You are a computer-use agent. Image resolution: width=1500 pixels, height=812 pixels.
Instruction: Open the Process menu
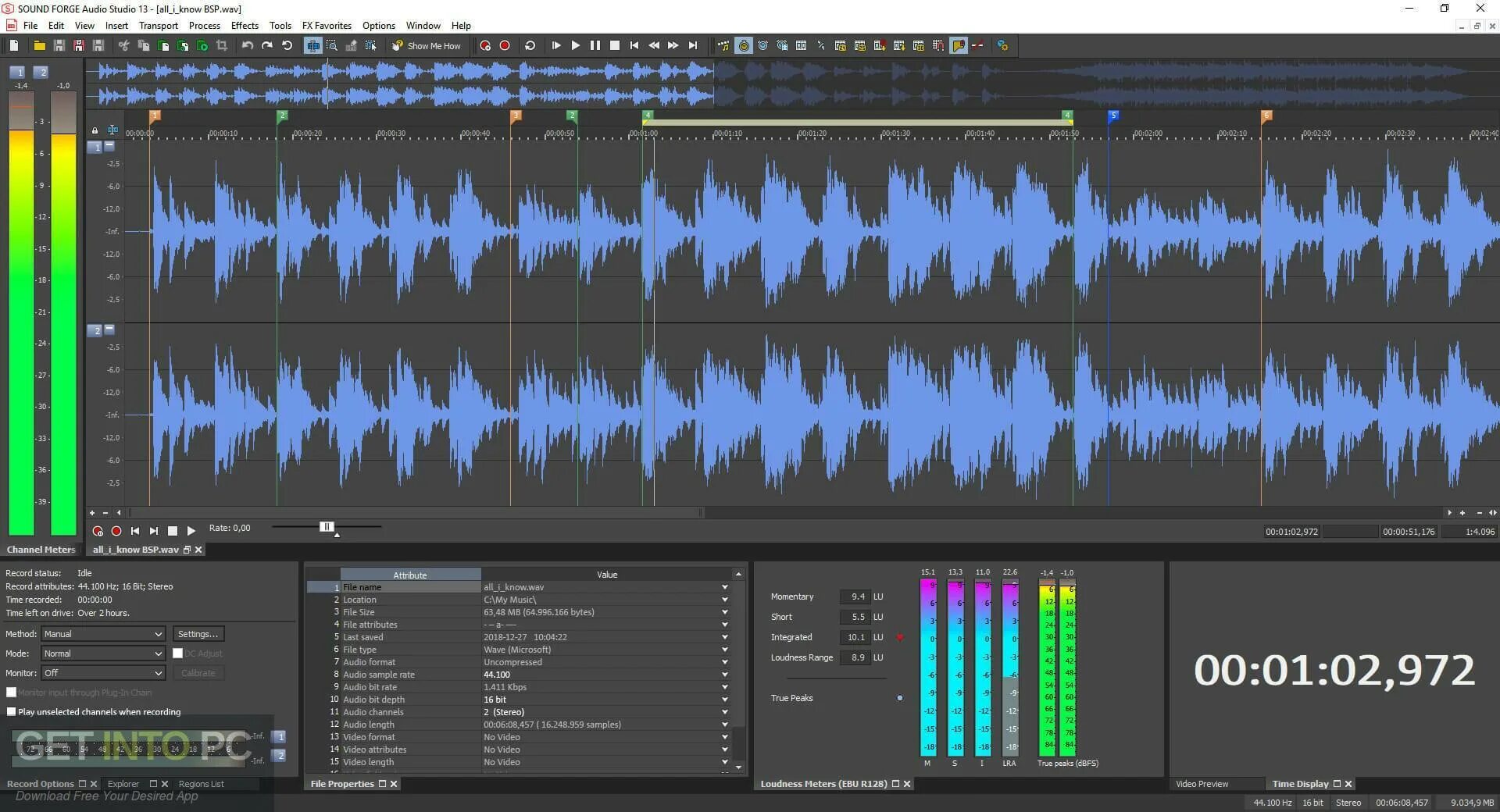pyautogui.click(x=205, y=26)
